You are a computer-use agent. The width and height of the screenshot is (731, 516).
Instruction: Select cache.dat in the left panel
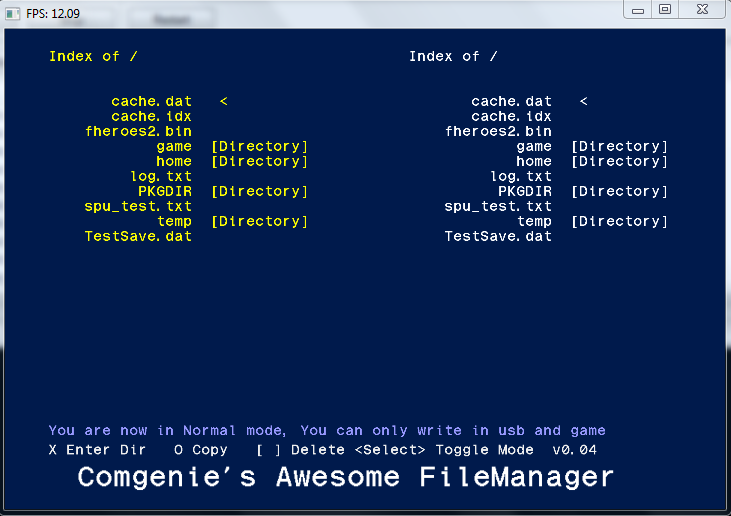[152, 101]
